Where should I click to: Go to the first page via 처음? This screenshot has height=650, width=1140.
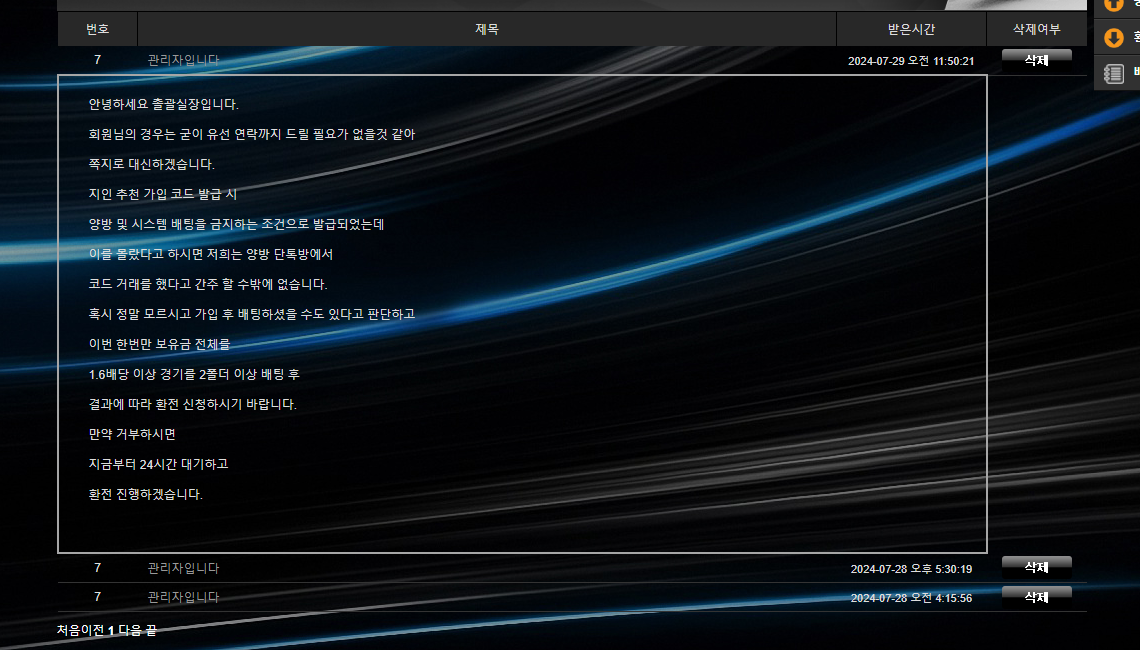[69, 631]
